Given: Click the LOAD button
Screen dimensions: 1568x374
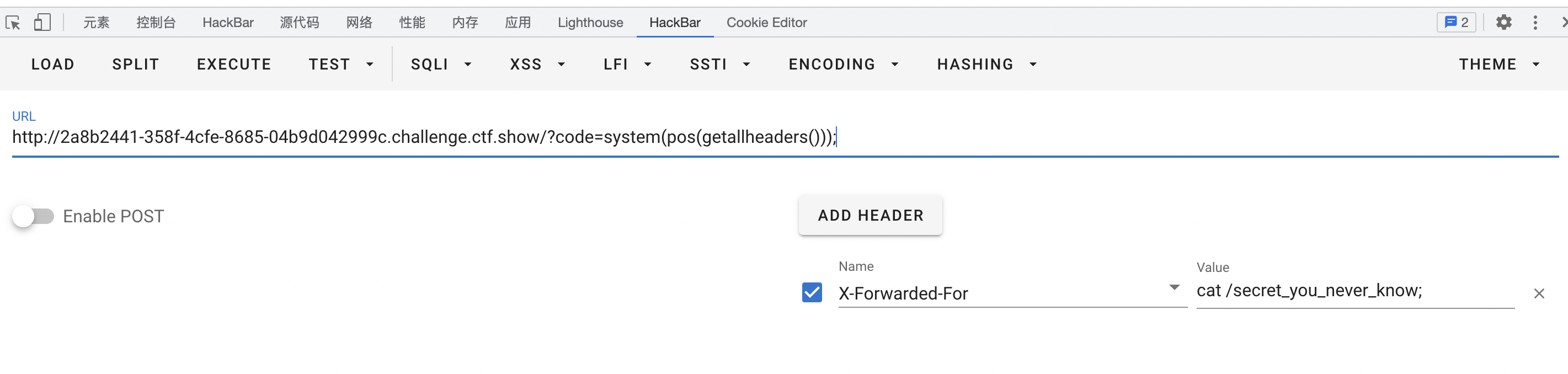Looking at the screenshot, I should coord(53,65).
